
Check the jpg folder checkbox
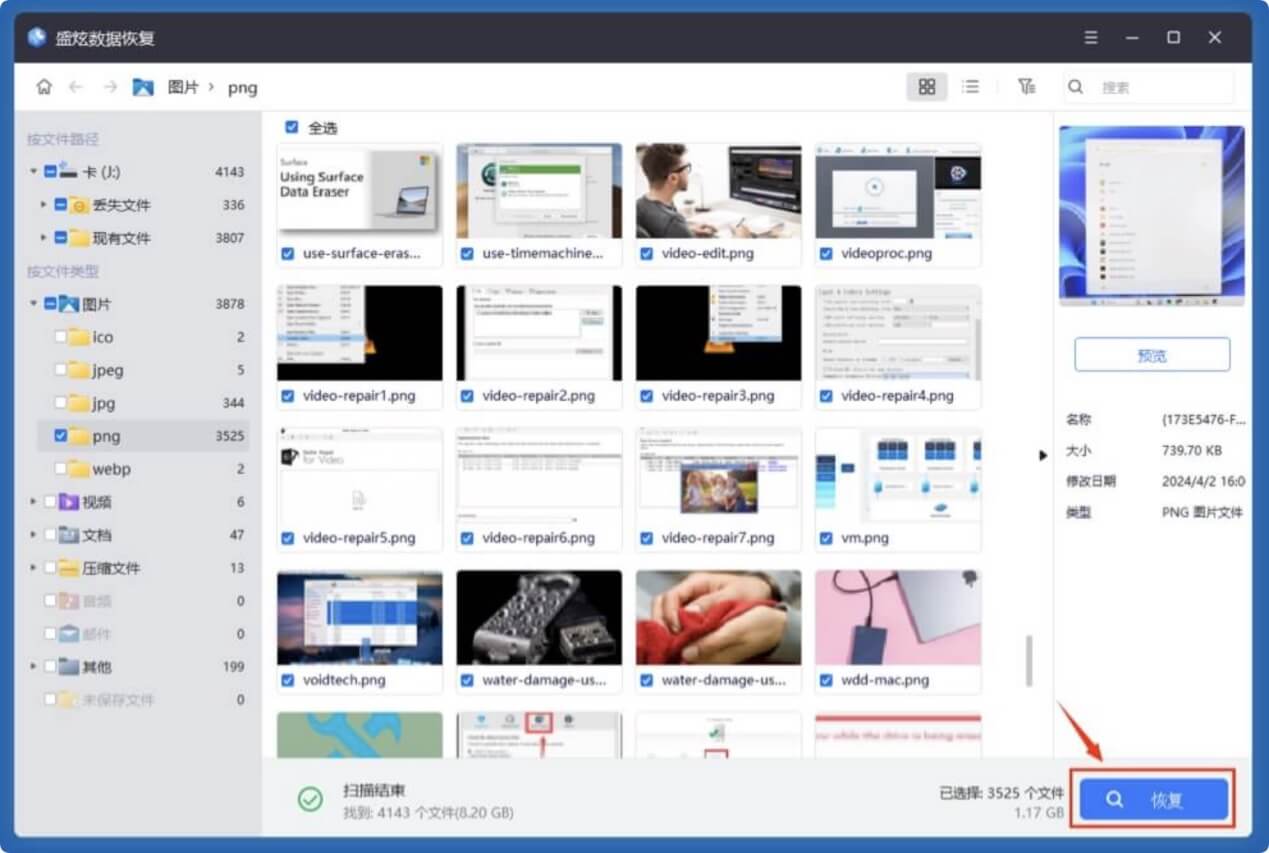coord(61,403)
